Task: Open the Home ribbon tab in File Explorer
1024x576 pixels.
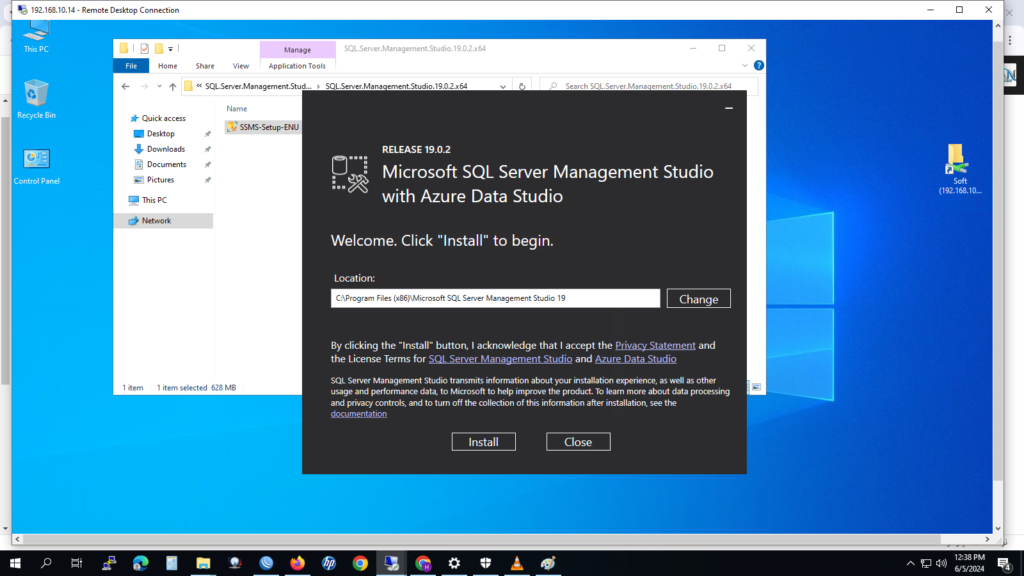Action: click(167, 66)
